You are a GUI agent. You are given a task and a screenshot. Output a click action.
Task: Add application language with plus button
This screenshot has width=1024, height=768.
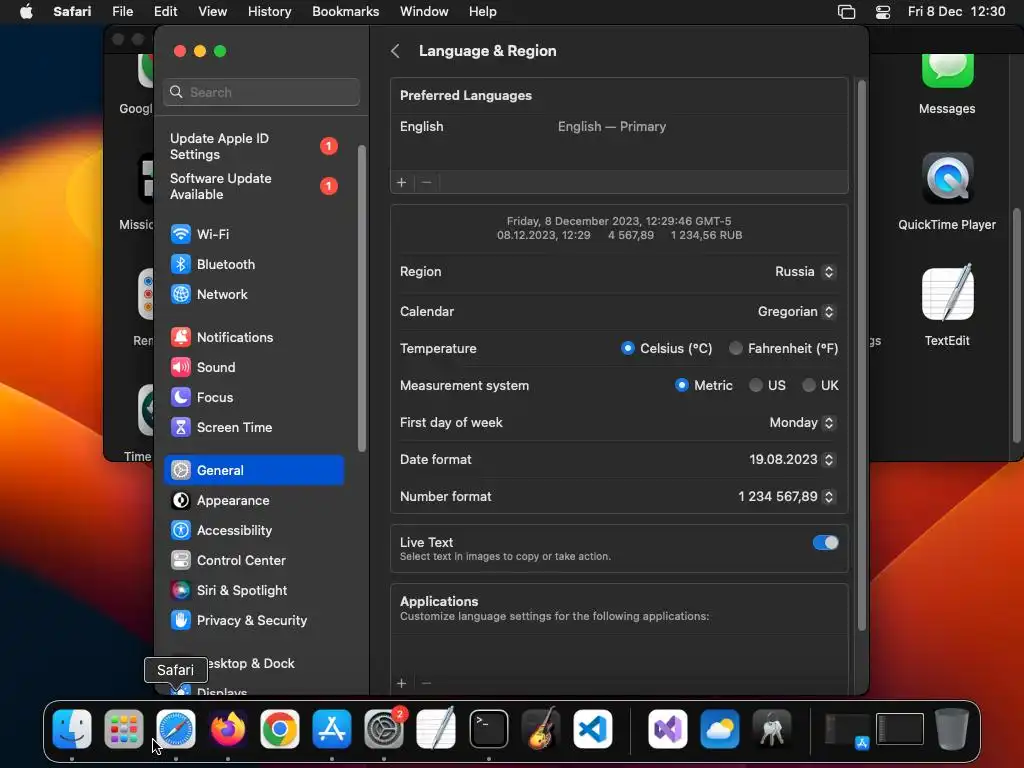pos(402,683)
